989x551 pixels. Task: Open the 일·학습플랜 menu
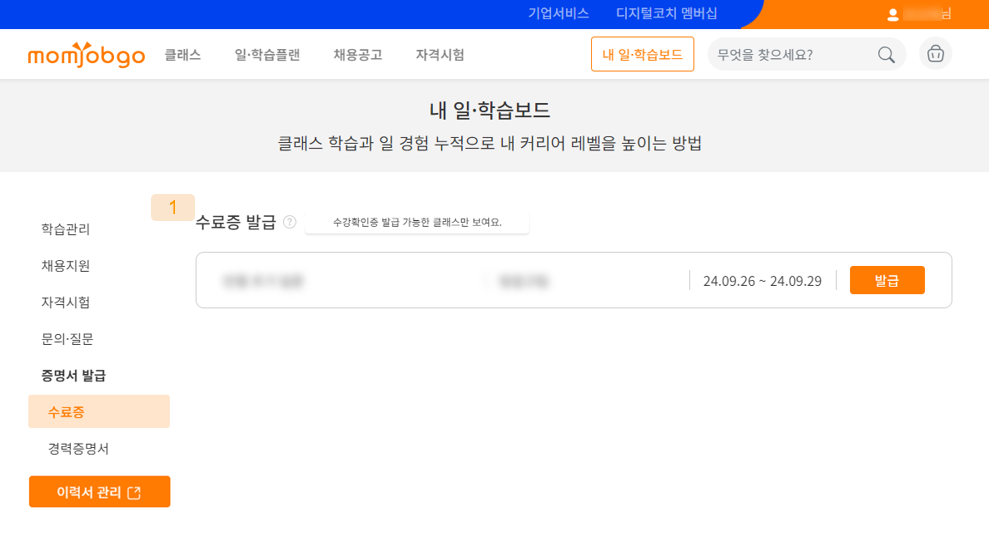point(267,55)
